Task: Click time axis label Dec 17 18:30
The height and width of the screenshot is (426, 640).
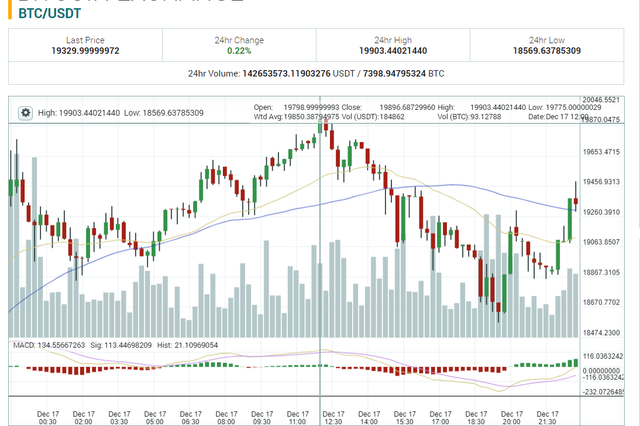Action: tap(476, 418)
